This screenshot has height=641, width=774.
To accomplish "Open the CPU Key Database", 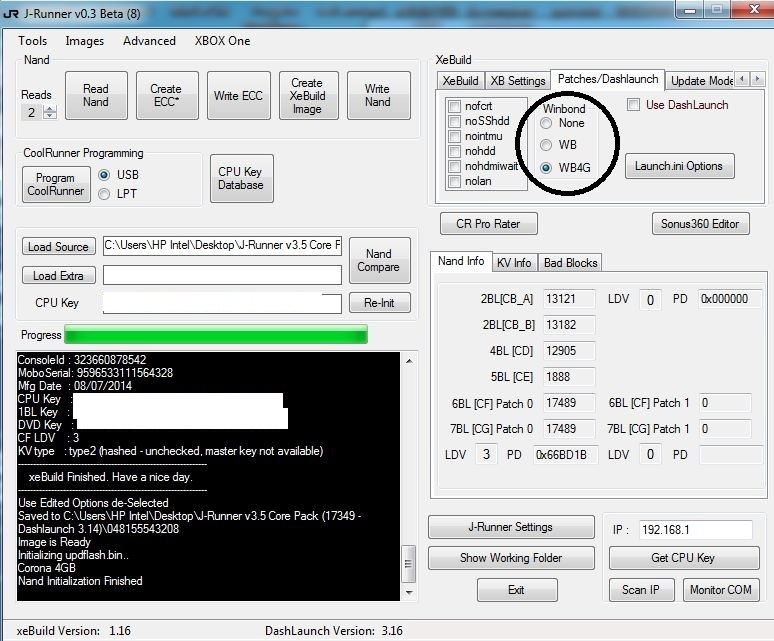I will tap(241, 178).
